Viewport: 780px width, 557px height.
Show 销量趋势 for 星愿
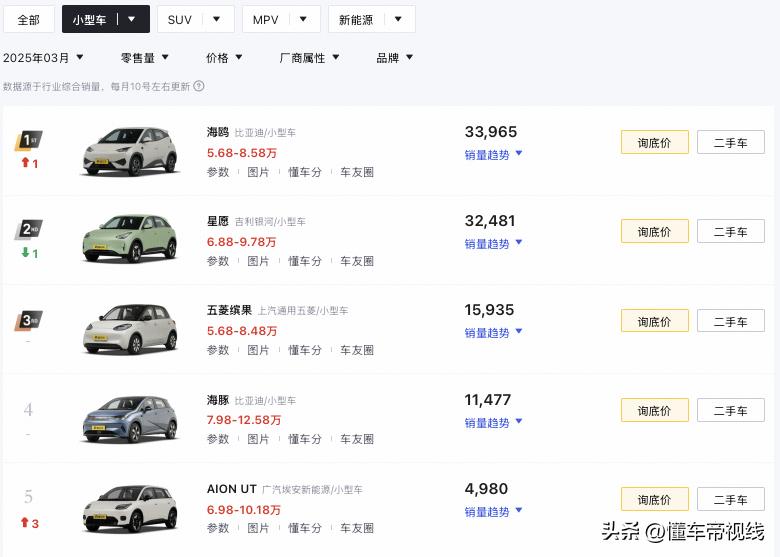[x=493, y=244]
